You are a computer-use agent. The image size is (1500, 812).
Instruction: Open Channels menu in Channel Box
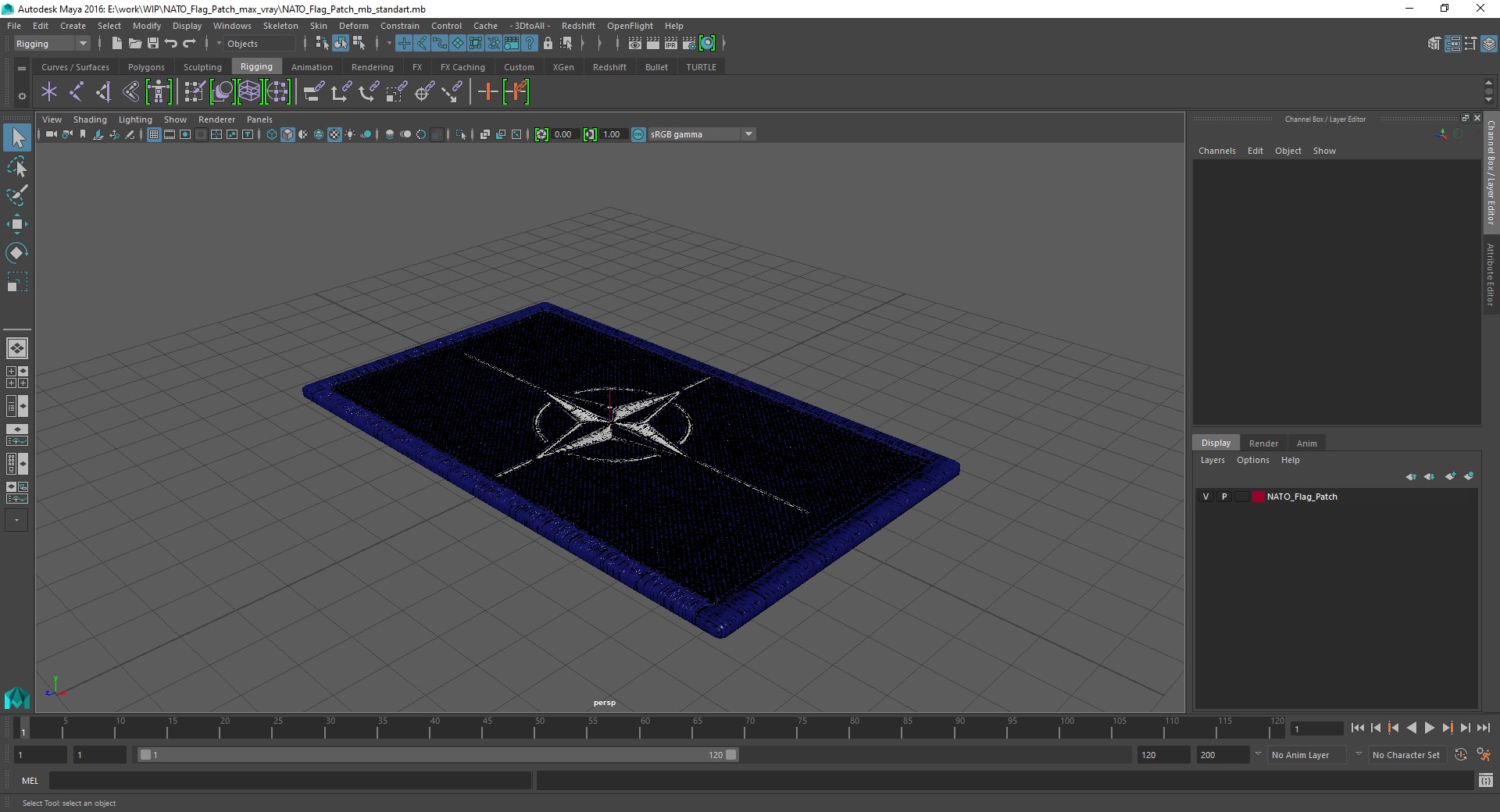tap(1216, 151)
